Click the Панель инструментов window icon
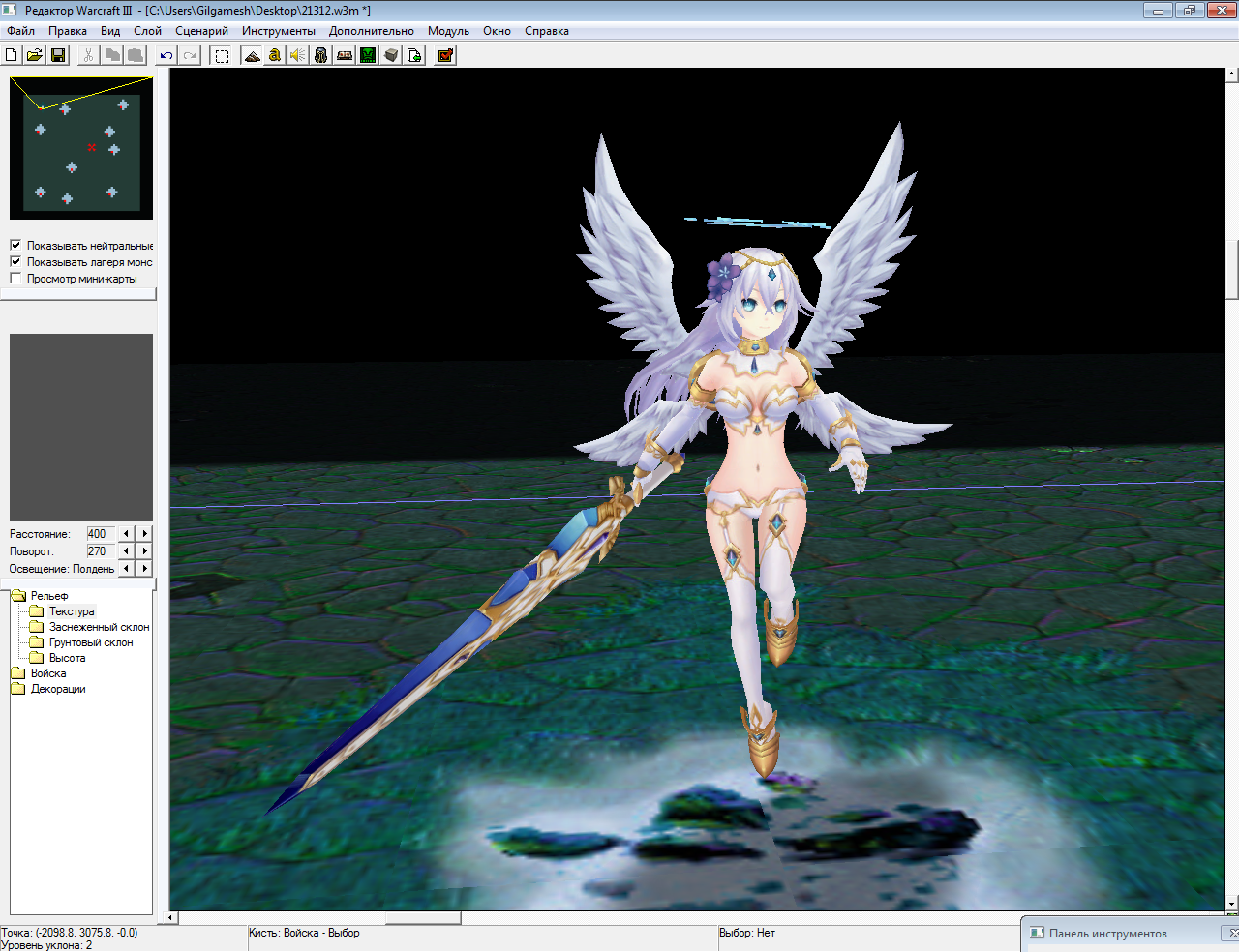1239x952 pixels. (1037, 934)
